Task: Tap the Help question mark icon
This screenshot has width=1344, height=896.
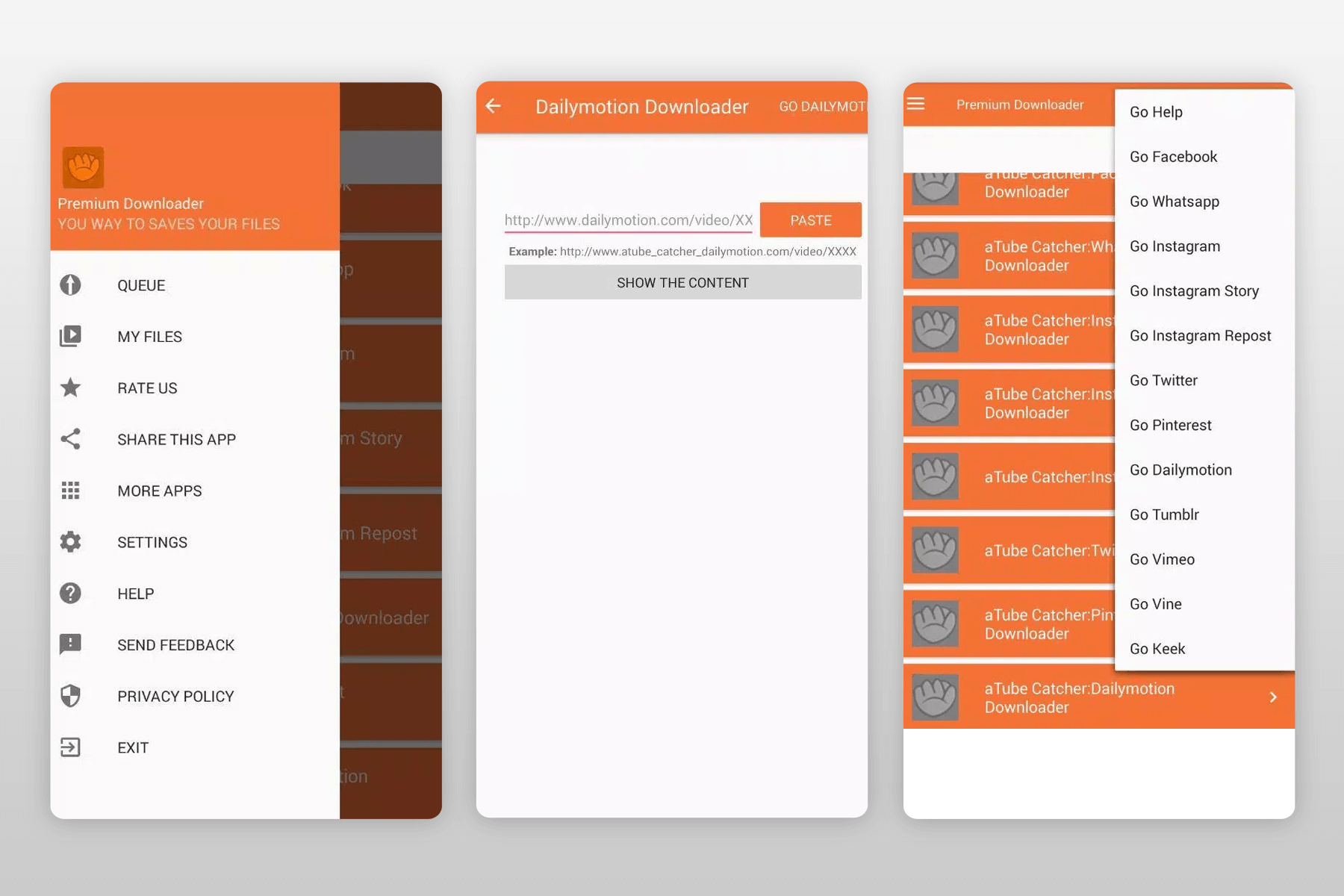Action: 70,593
